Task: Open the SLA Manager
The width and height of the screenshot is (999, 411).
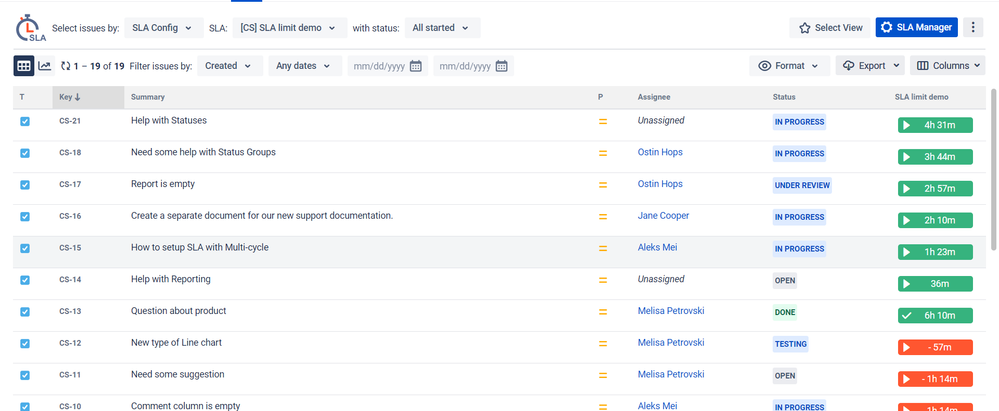Action: 916,27
